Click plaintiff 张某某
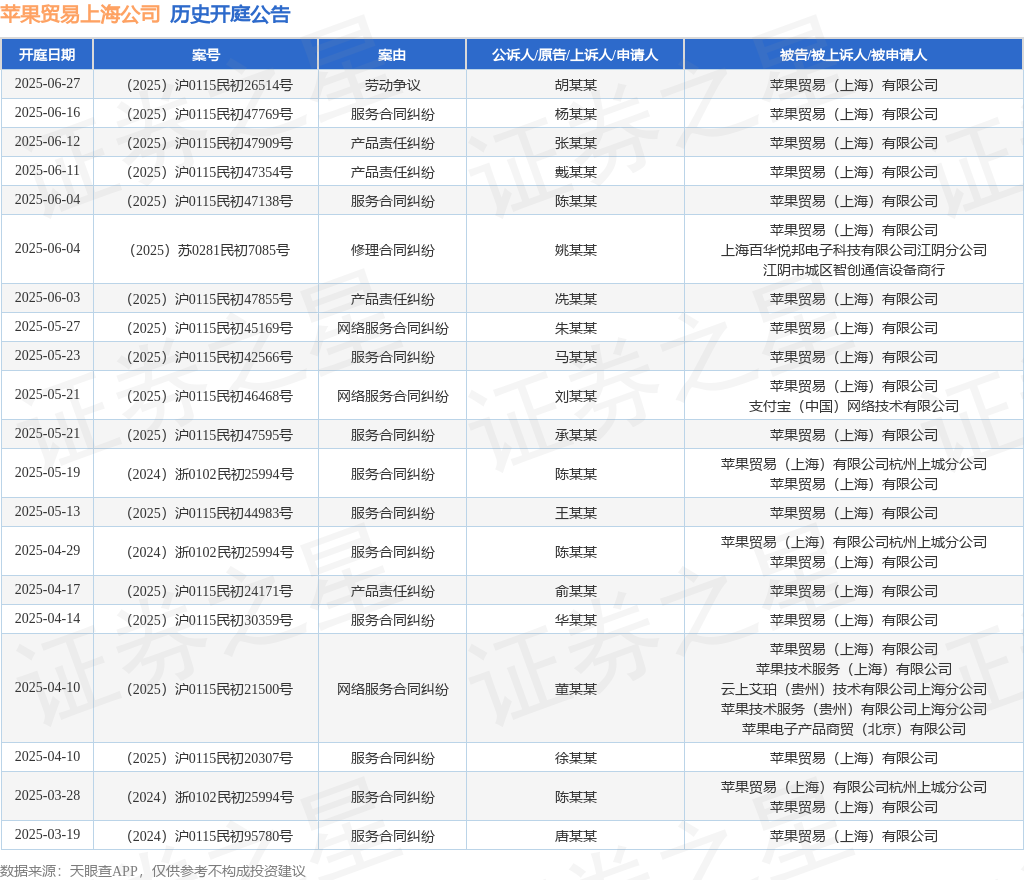This screenshot has height=880, width=1024. pyautogui.click(x=575, y=143)
